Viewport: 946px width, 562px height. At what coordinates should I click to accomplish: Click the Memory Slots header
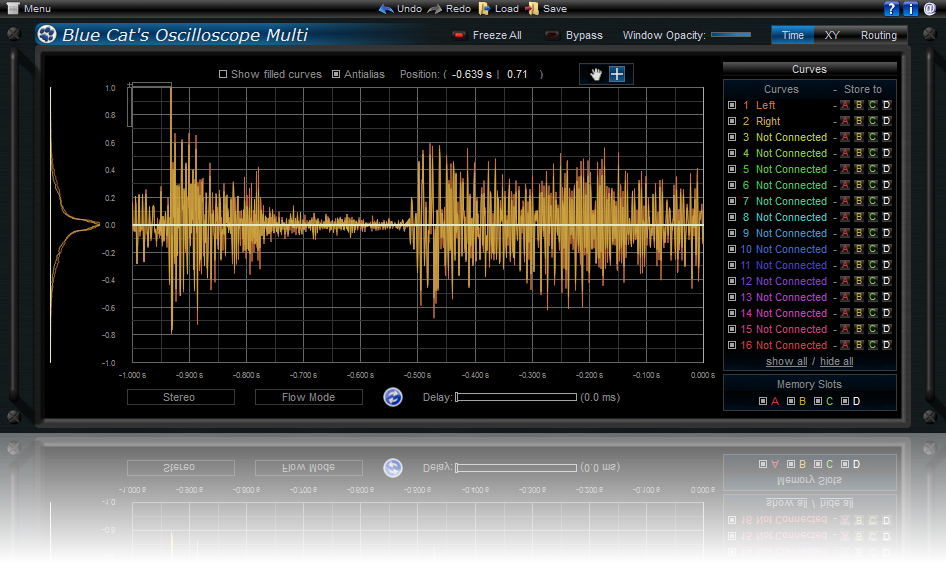pos(809,384)
